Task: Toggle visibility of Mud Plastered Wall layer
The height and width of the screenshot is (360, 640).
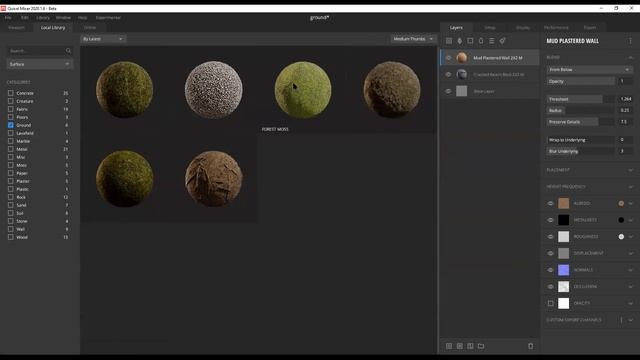Action: tap(449, 58)
